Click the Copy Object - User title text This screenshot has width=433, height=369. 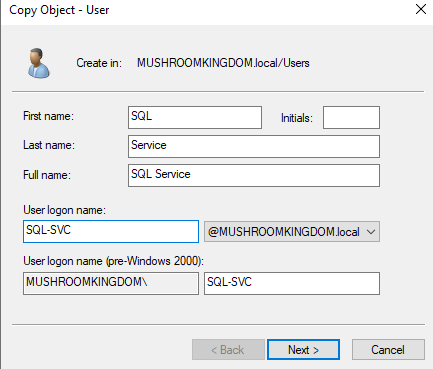[x=59, y=10]
